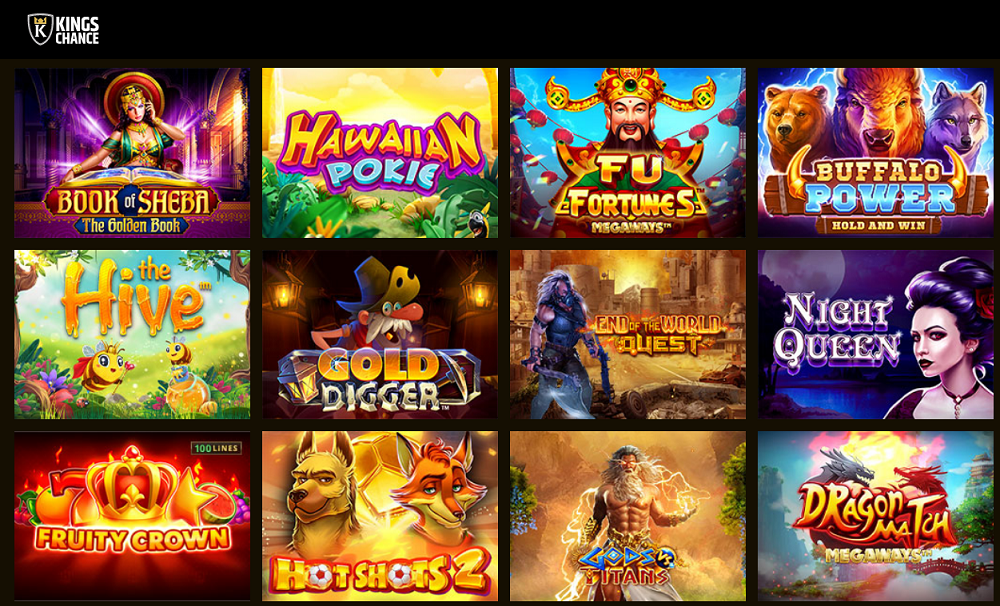Open the Fruity Crown game
This screenshot has height=606, width=1000.
tap(132, 515)
